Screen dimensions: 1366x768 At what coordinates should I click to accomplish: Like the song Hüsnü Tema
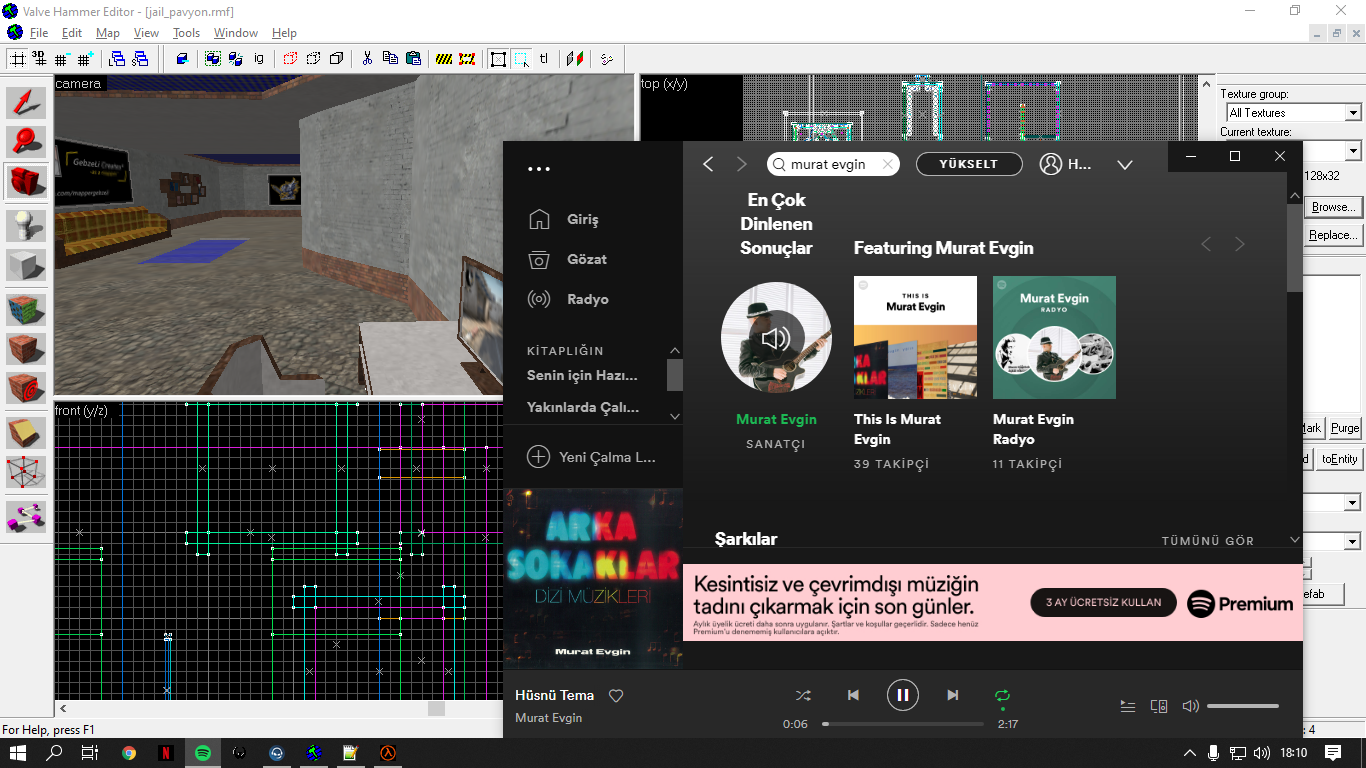(616, 696)
